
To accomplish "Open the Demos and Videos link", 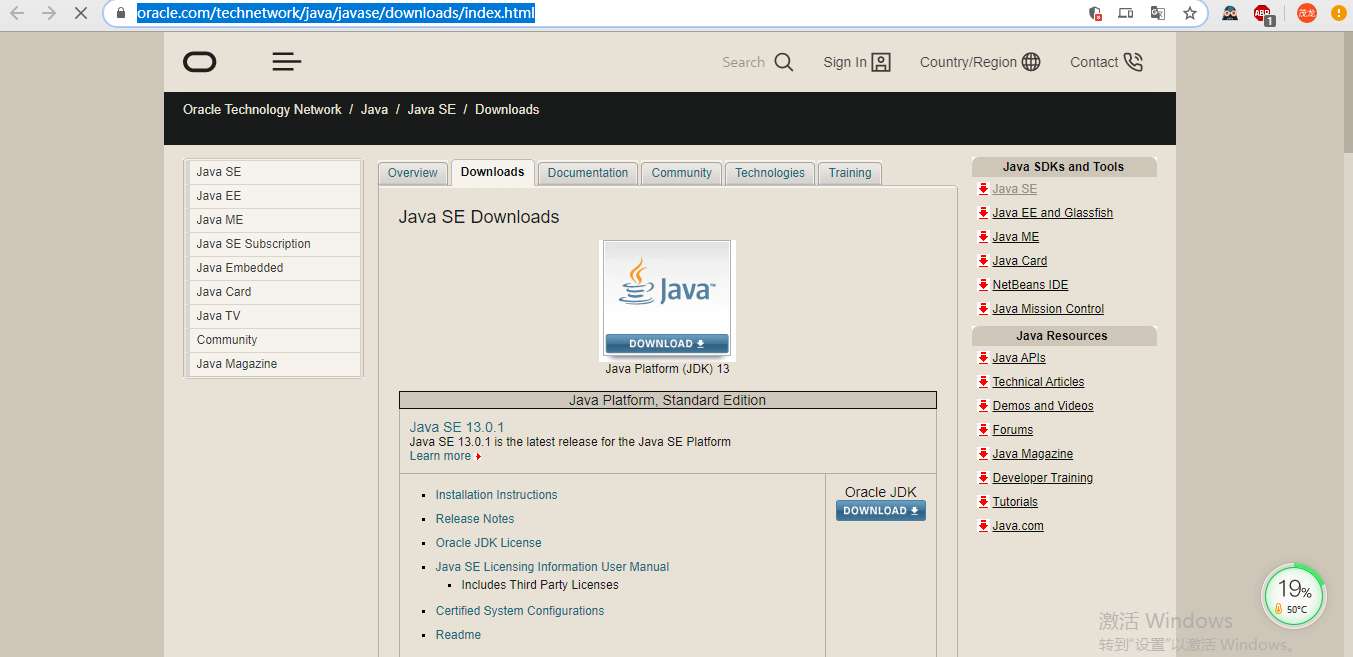I will (1043, 406).
